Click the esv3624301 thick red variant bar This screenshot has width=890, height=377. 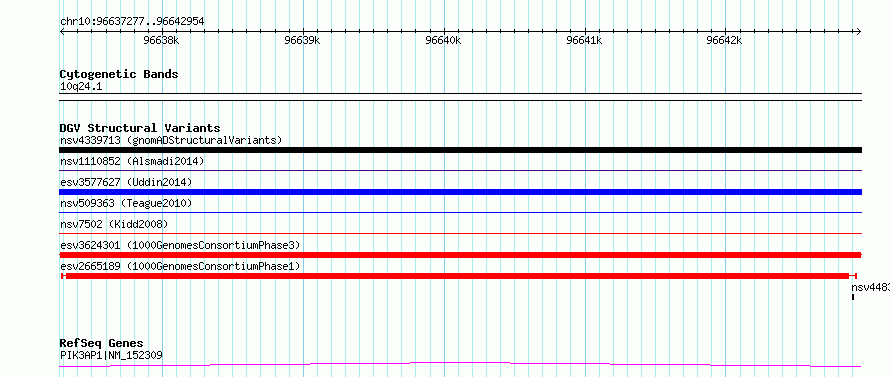coord(460,255)
